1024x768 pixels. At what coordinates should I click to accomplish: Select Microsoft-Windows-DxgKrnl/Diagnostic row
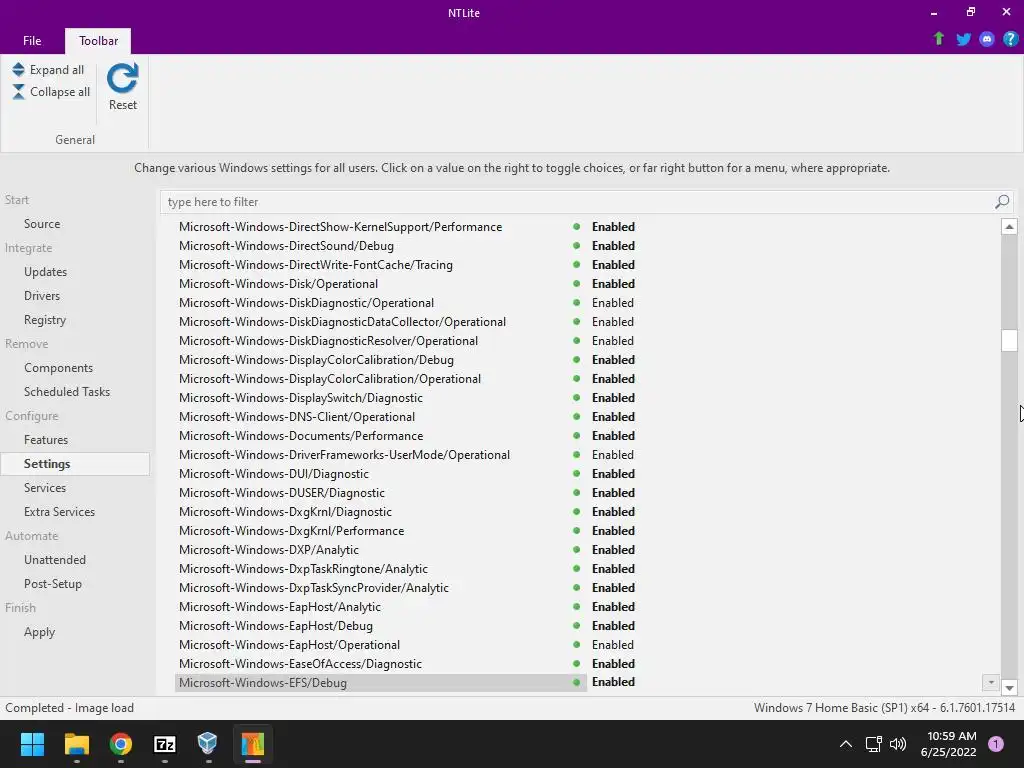coord(285,511)
